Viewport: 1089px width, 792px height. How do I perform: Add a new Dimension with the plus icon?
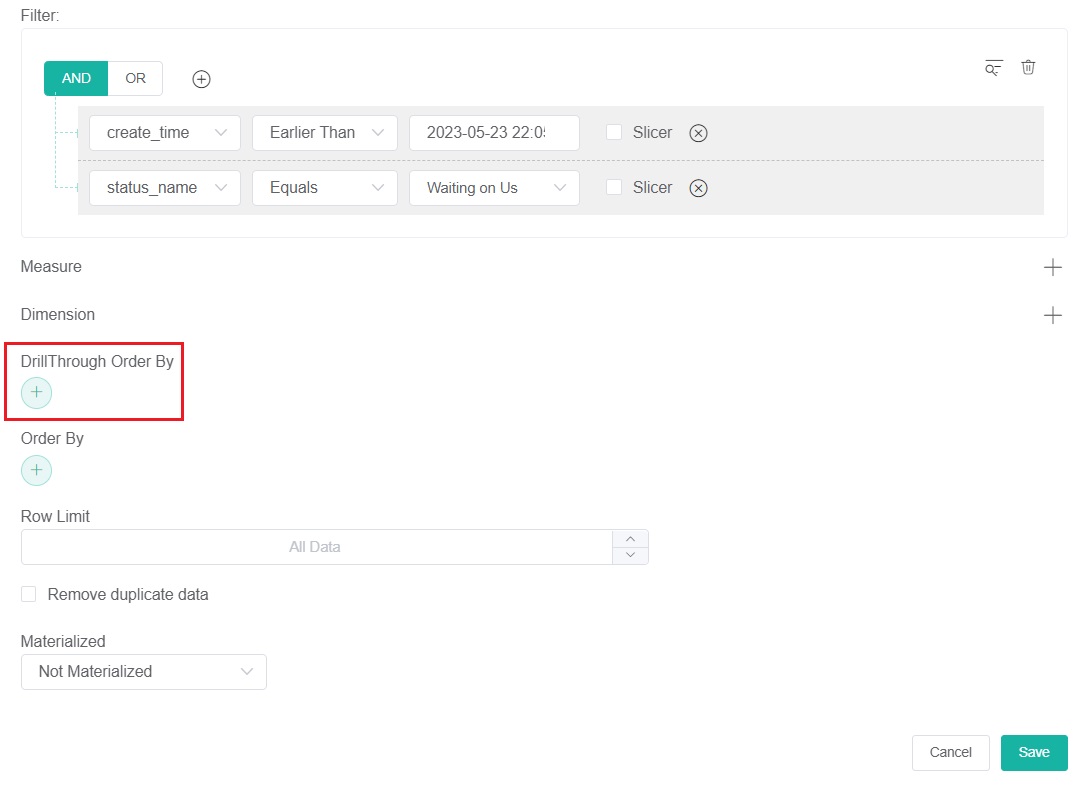pyautogui.click(x=1052, y=315)
